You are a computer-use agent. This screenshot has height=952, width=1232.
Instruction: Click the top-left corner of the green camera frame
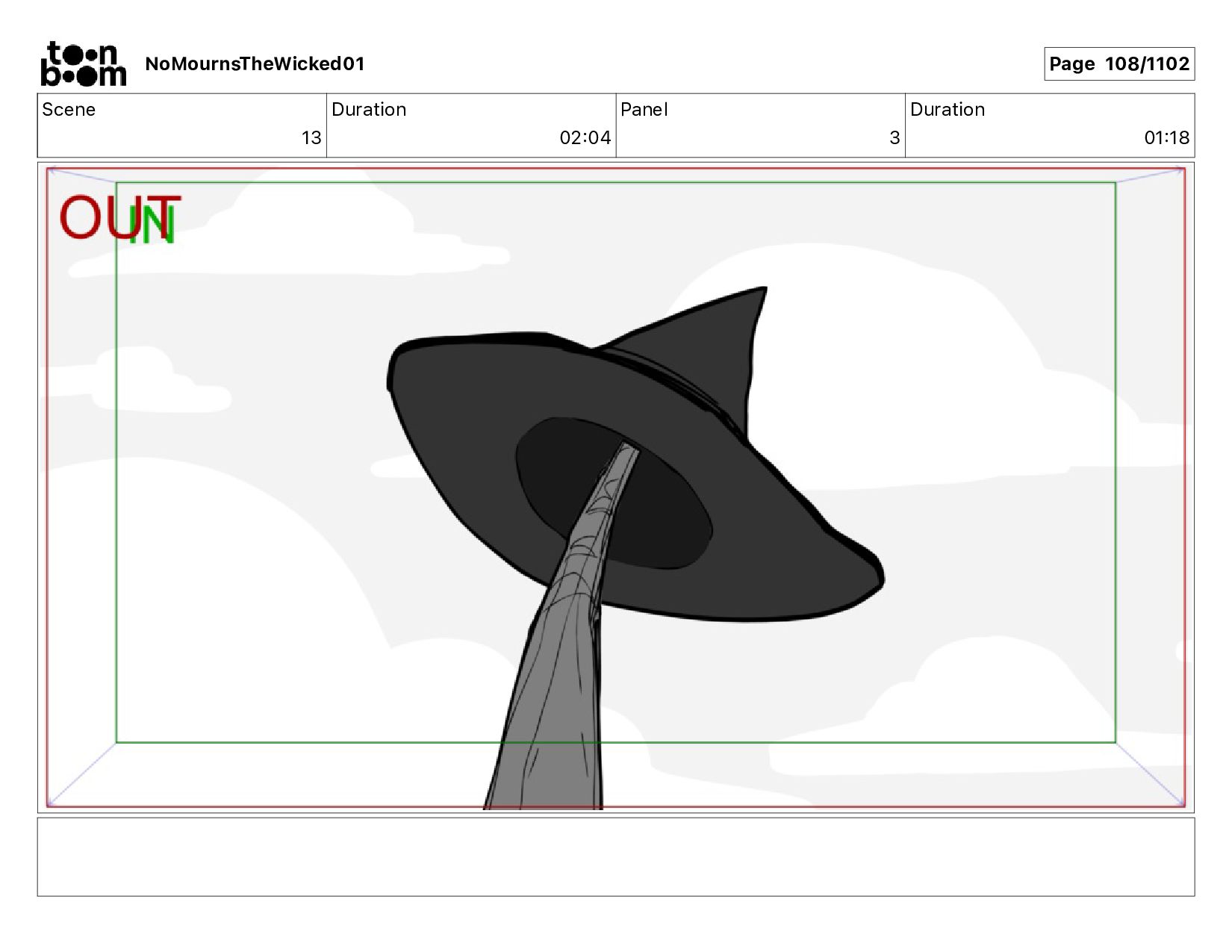click(x=116, y=183)
